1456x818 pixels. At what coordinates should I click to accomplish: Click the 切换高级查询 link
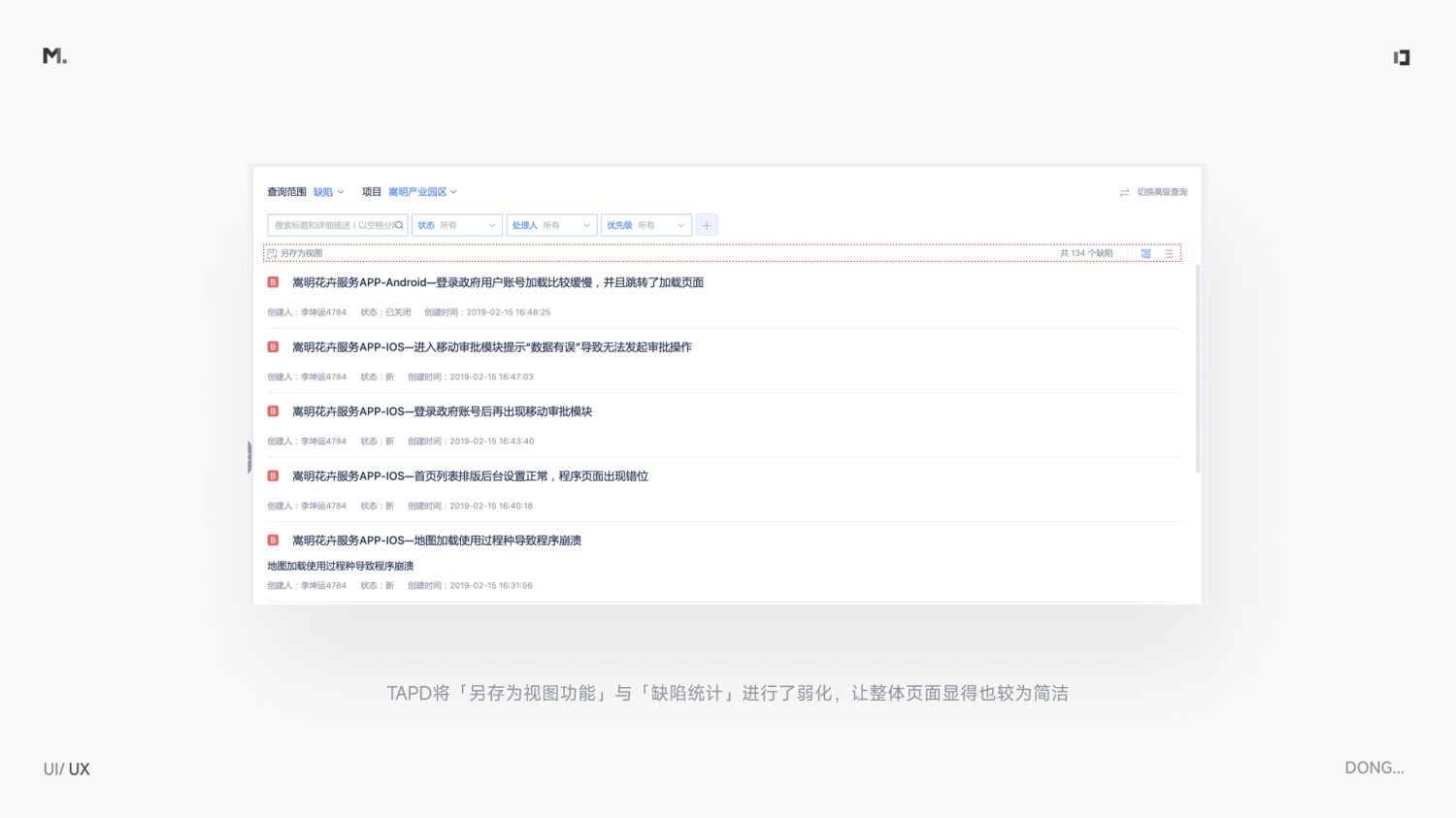tap(1162, 192)
